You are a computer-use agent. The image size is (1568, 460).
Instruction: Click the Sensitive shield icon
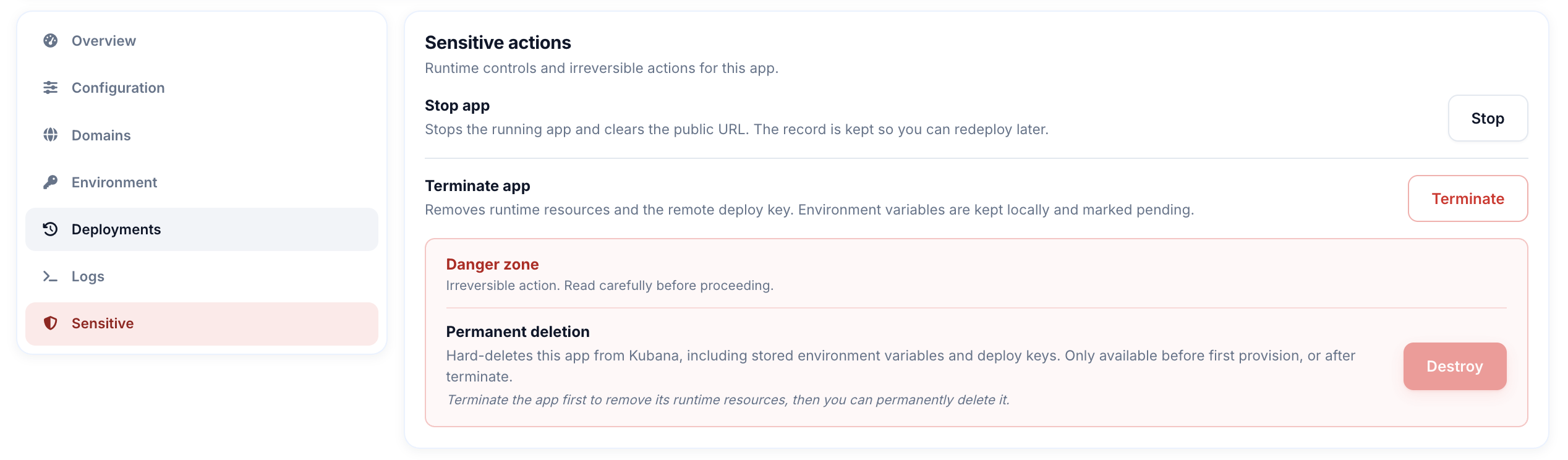51,323
